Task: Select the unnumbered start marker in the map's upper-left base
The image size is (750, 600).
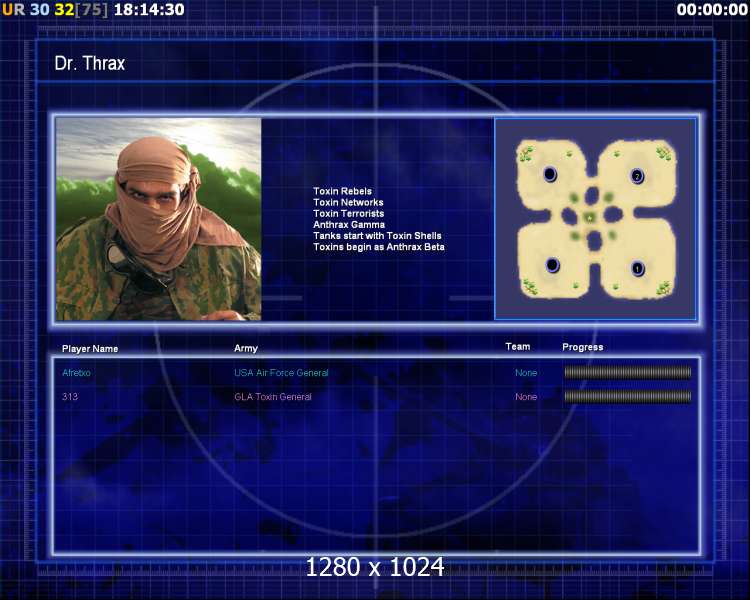Action: [550, 174]
